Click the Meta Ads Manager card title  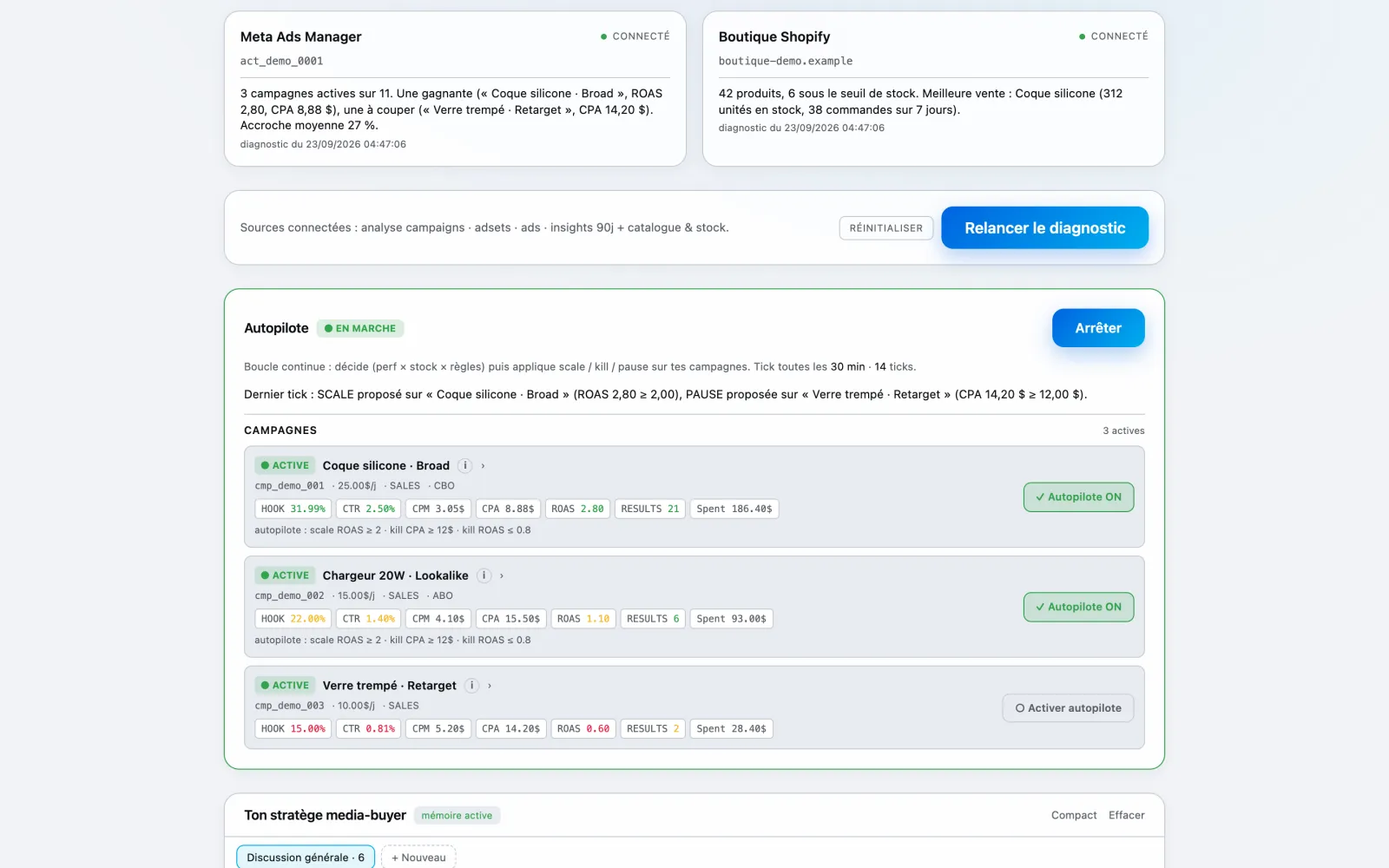coord(300,36)
